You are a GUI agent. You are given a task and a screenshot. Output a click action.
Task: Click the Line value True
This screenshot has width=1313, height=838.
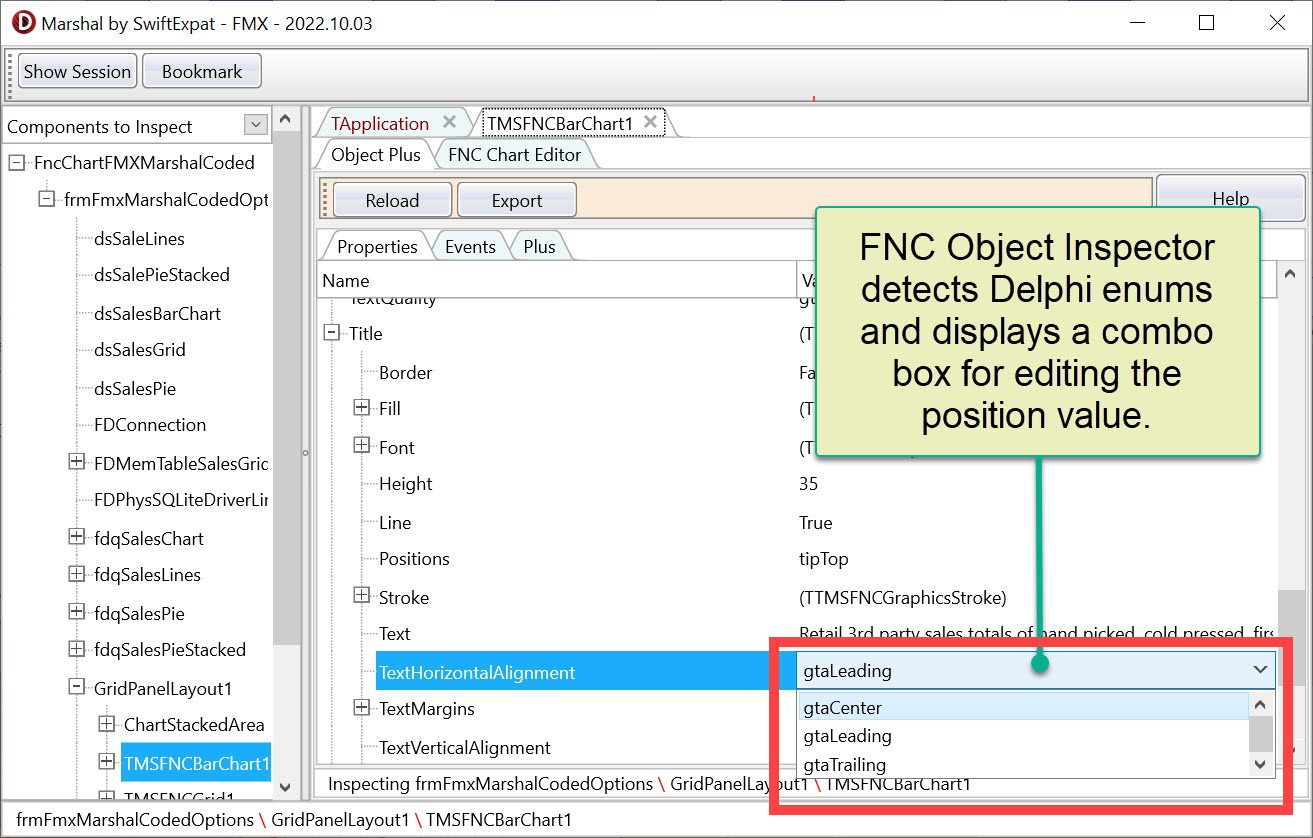[x=816, y=523]
